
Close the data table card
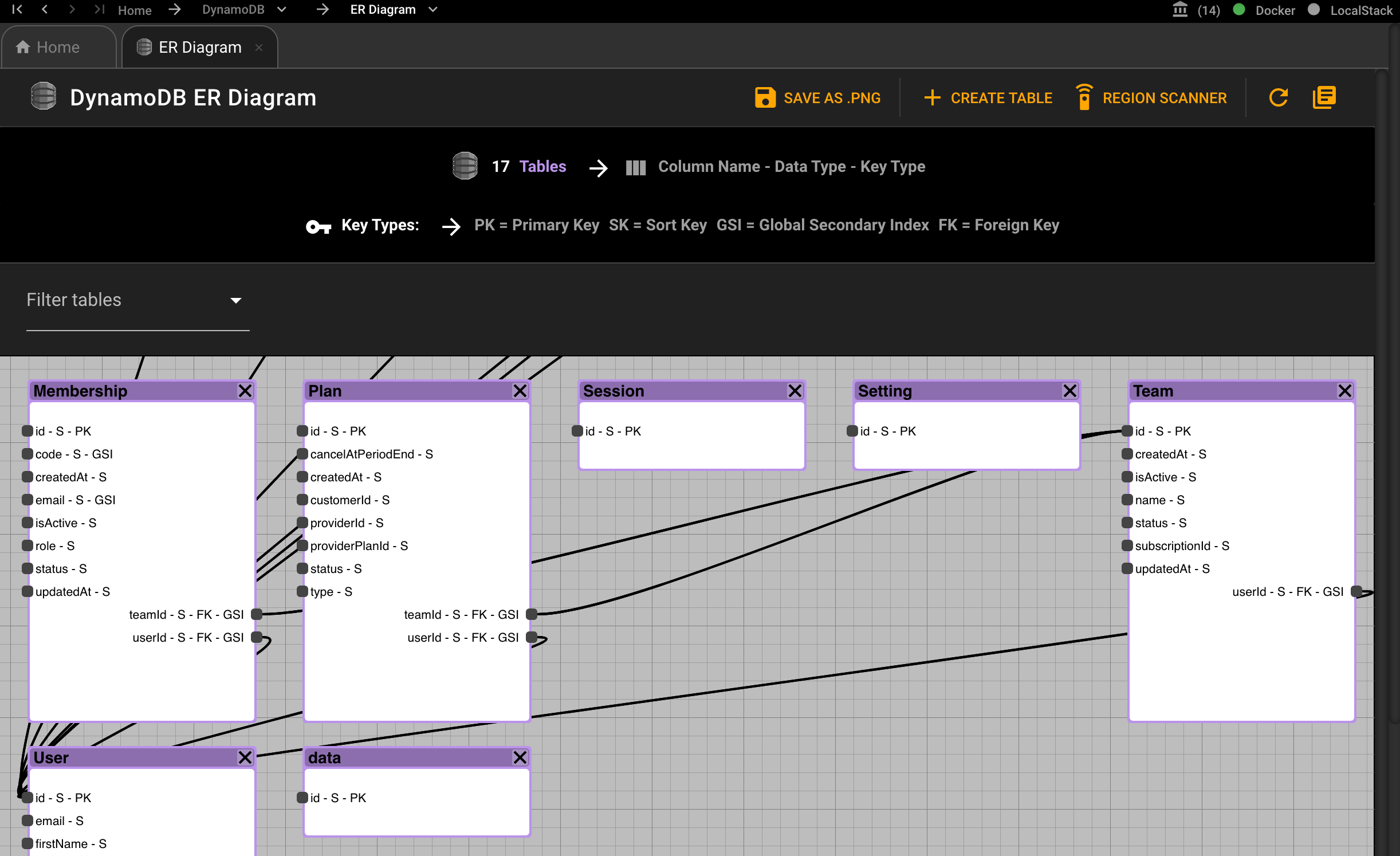pyautogui.click(x=520, y=757)
